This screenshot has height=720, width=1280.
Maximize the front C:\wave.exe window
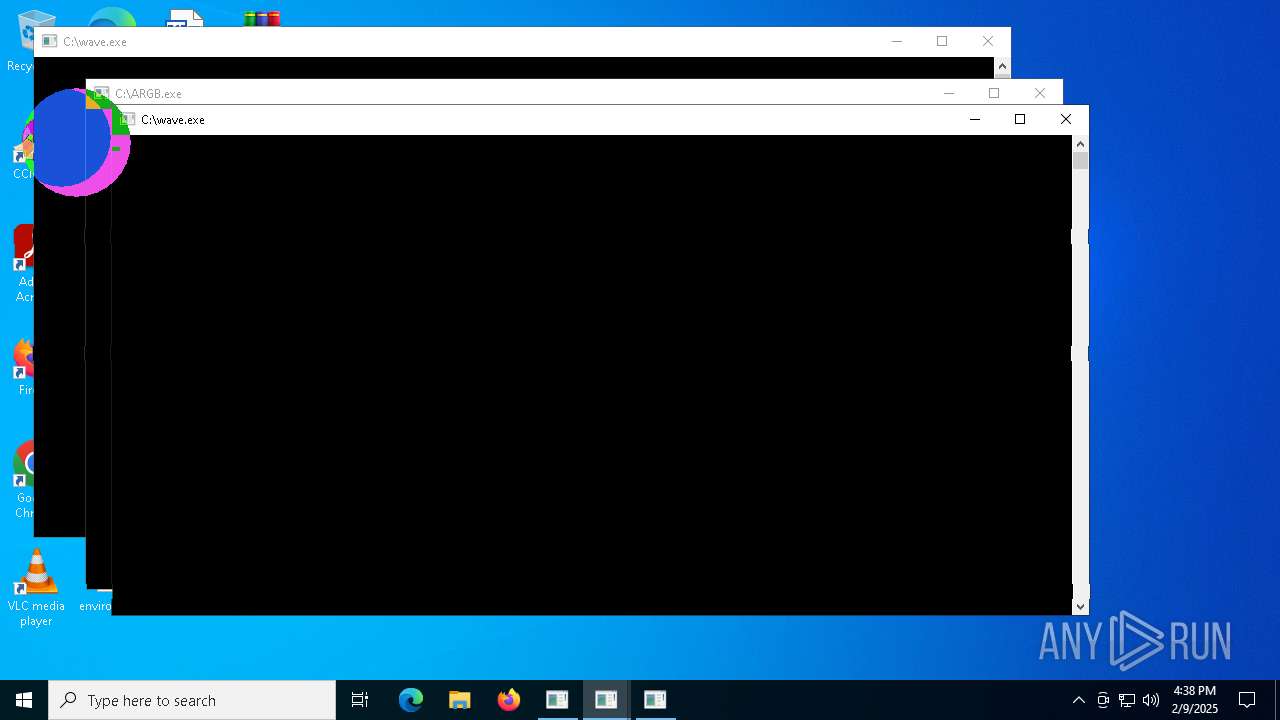1020,119
